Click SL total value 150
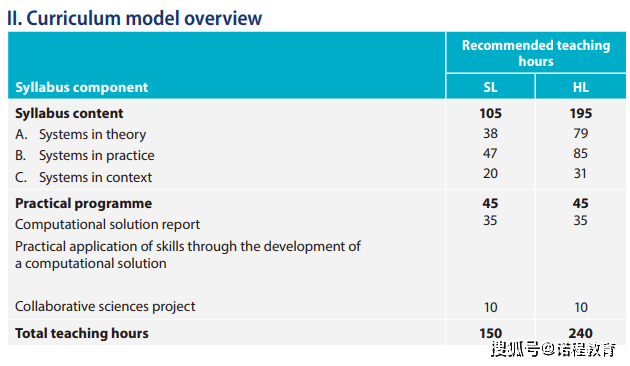The height and width of the screenshot is (366, 630). (x=490, y=333)
